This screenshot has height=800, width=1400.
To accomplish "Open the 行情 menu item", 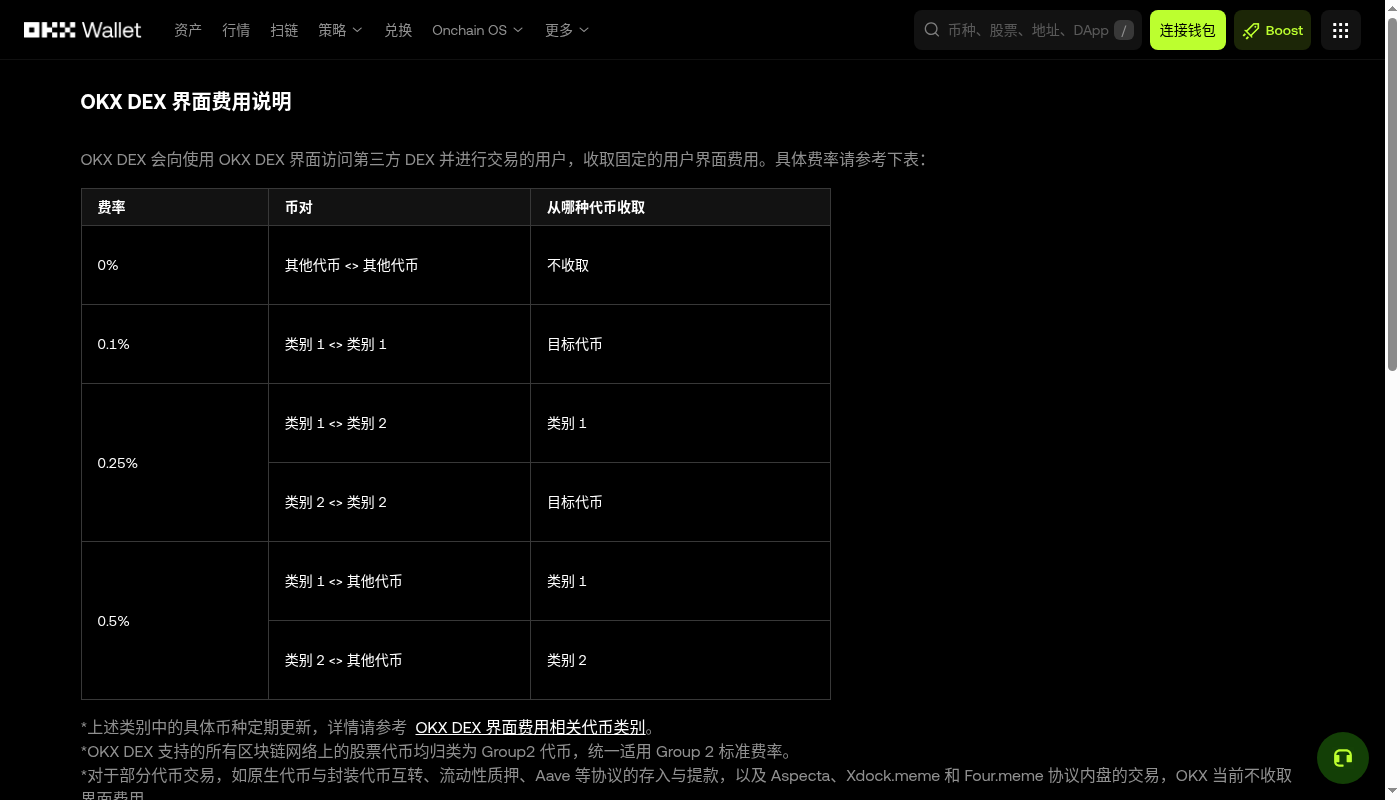I will (x=236, y=30).
